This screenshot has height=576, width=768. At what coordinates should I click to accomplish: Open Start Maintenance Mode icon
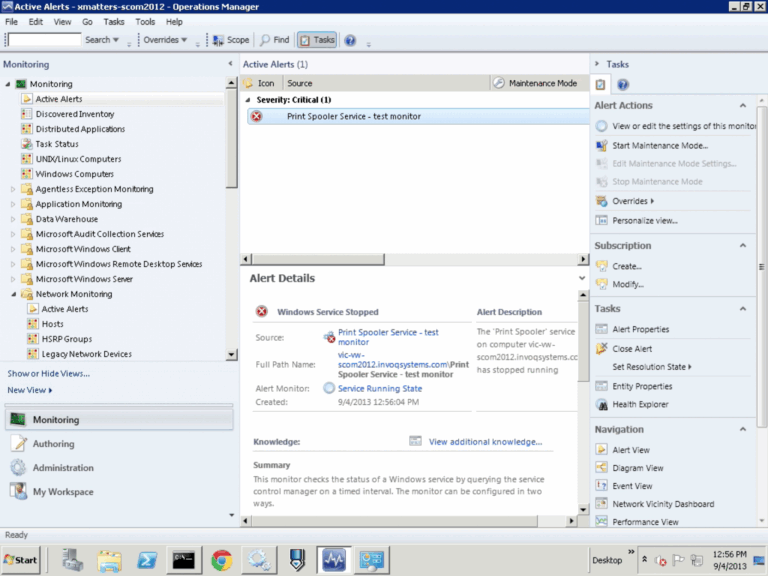pos(602,145)
